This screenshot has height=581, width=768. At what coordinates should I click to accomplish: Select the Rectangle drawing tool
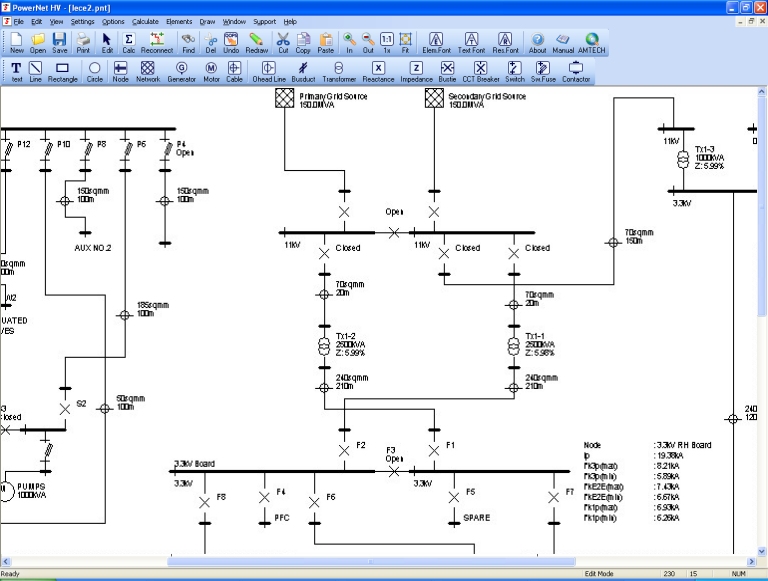pyautogui.click(x=63, y=72)
